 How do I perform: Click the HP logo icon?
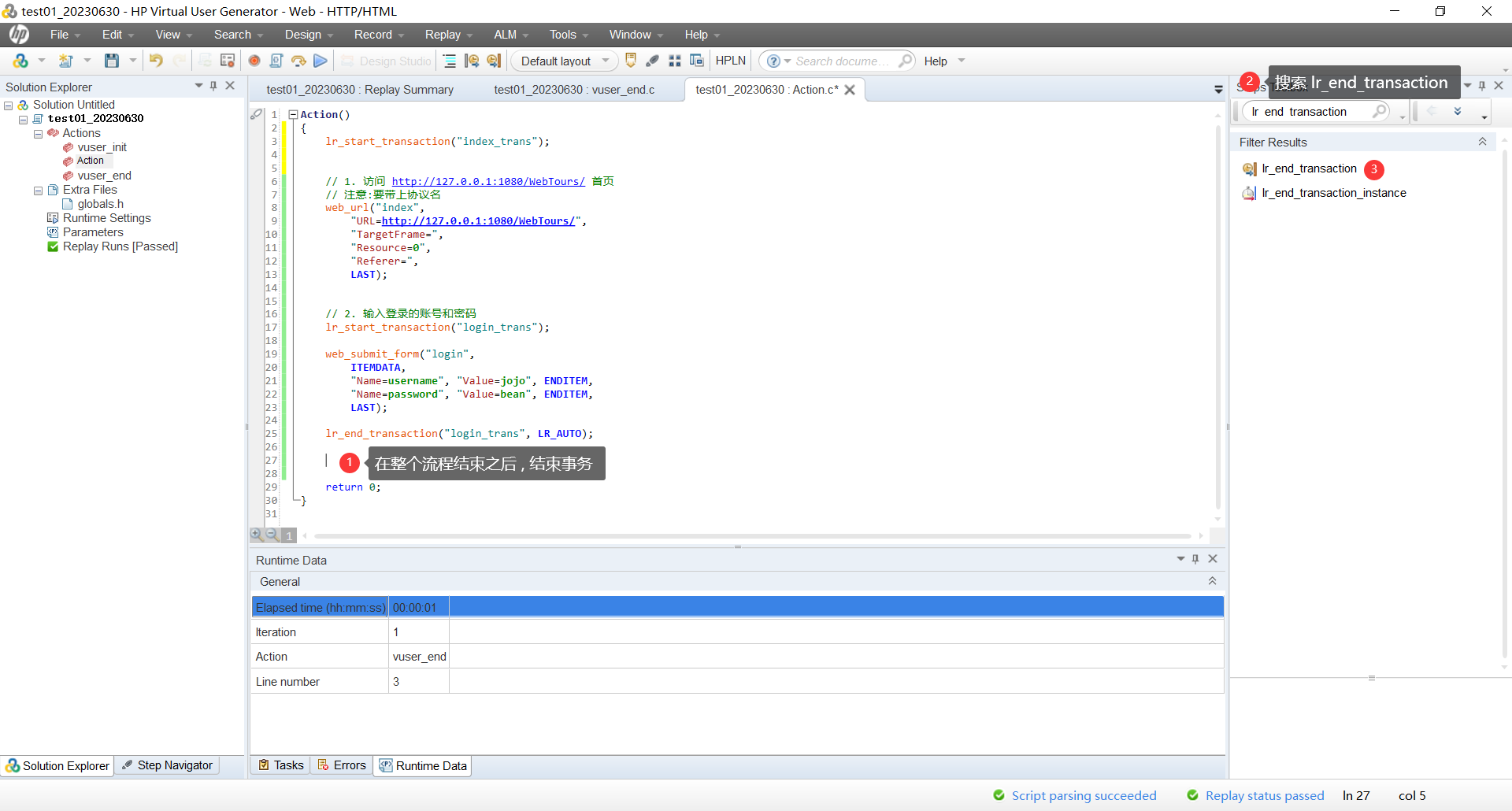(x=20, y=35)
